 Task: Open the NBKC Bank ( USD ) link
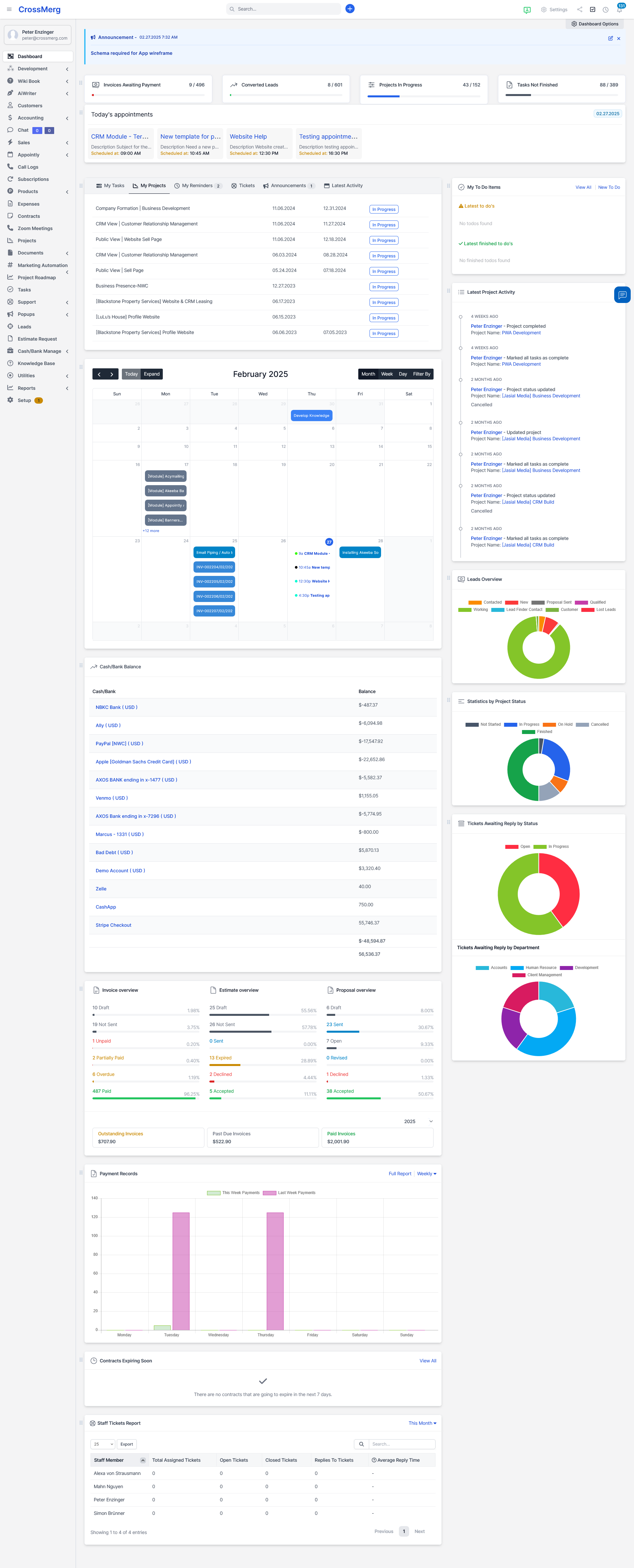(116, 707)
